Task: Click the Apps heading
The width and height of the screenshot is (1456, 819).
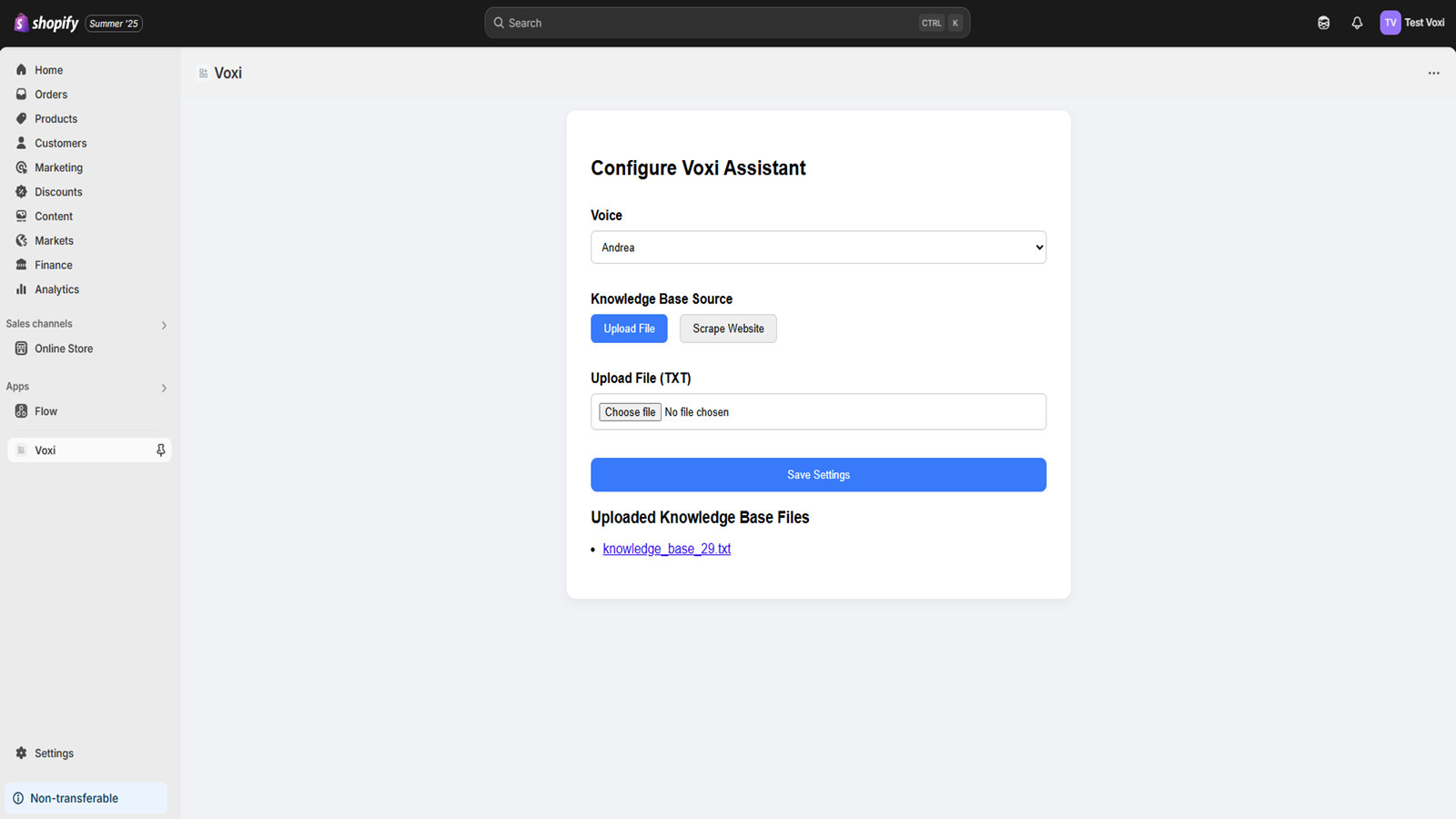Action: [x=17, y=387]
